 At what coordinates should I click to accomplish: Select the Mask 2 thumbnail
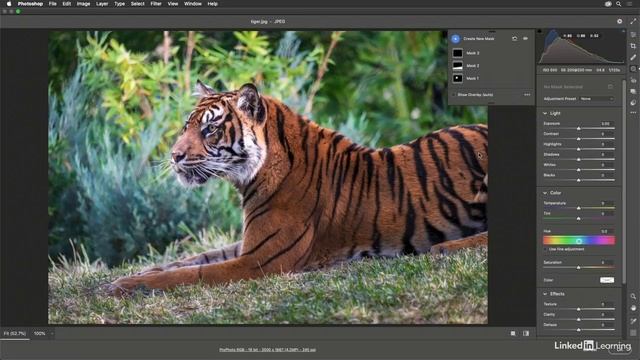pos(458,66)
